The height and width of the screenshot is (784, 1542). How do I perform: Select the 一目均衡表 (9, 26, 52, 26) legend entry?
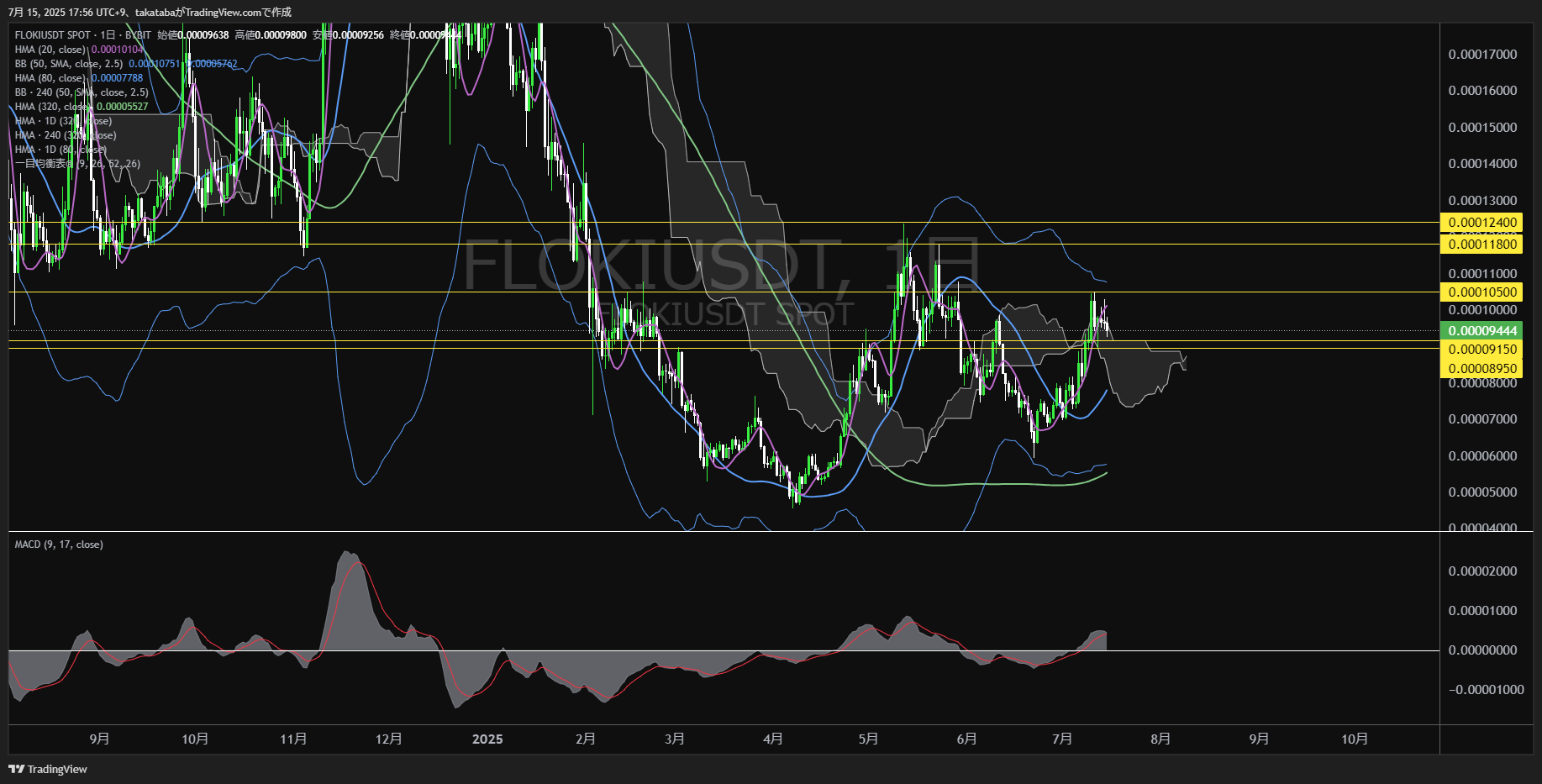[x=77, y=164]
